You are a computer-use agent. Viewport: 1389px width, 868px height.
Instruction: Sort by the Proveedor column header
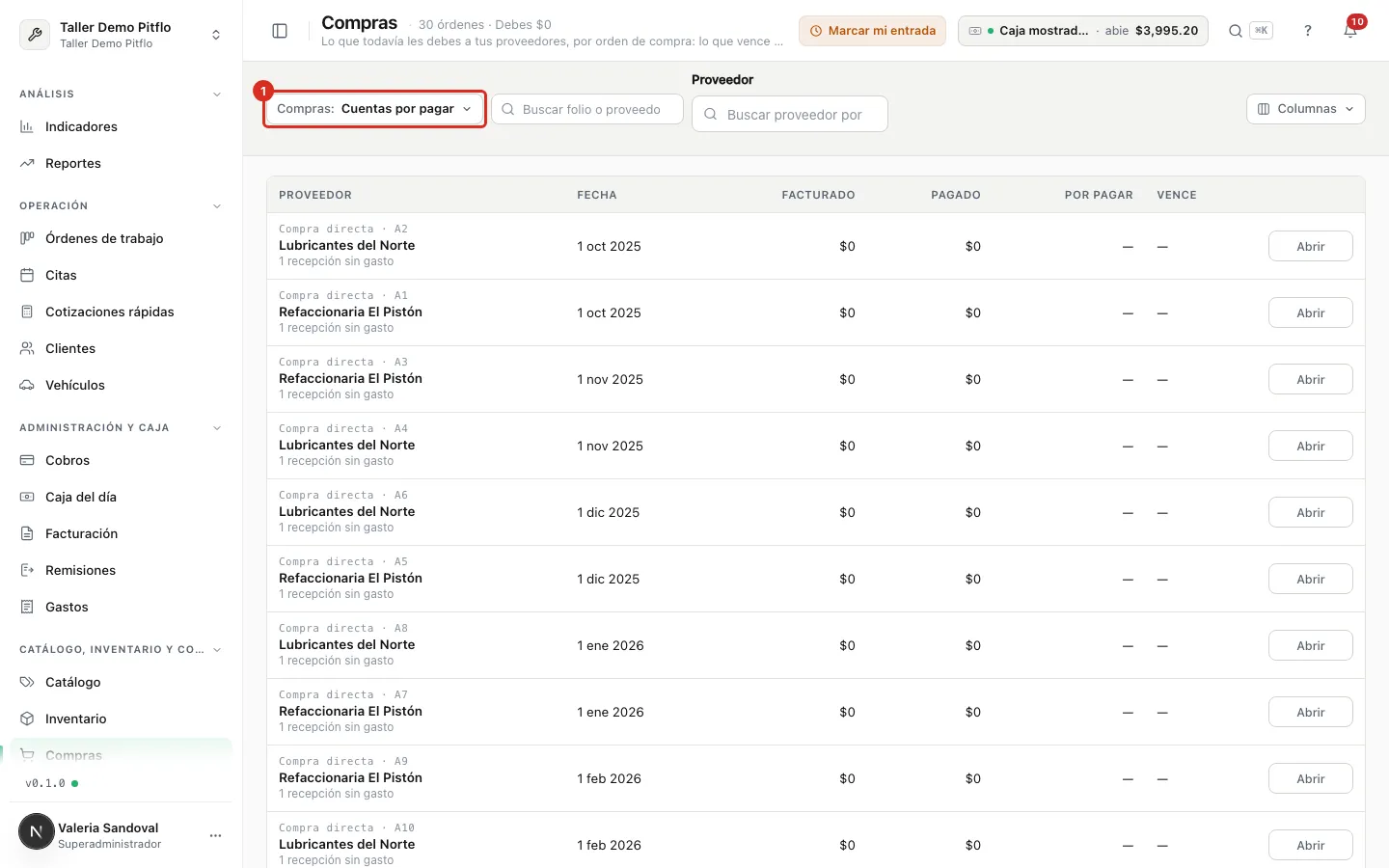(x=315, y=195)
